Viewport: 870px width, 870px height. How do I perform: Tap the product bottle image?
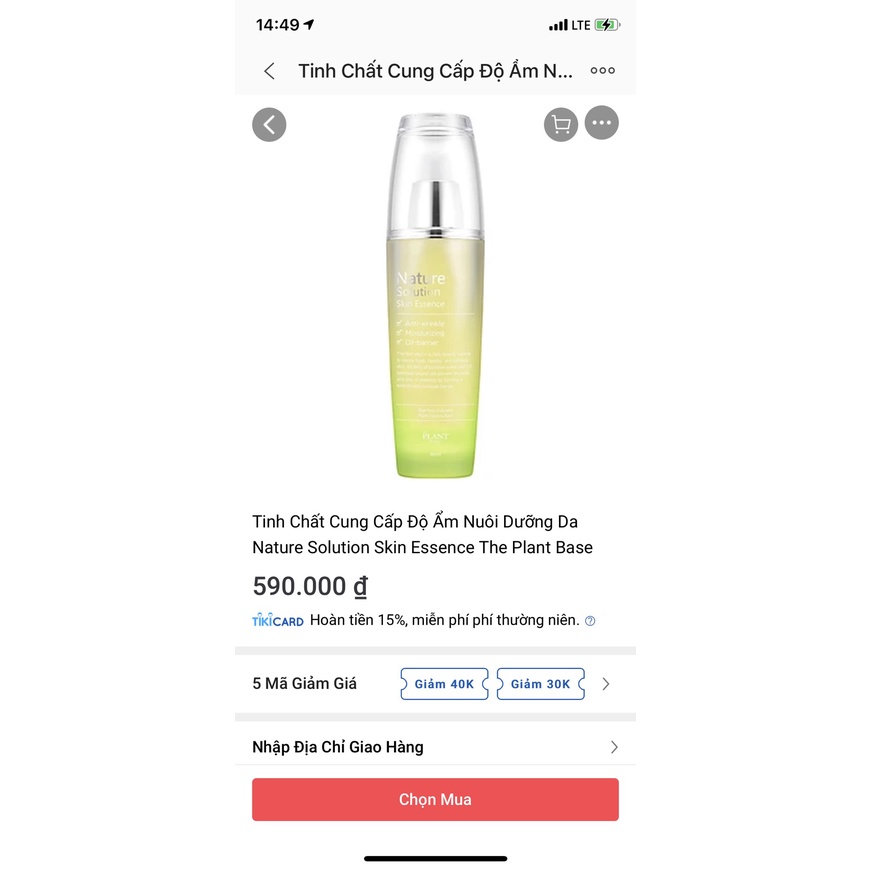point(435,296)
